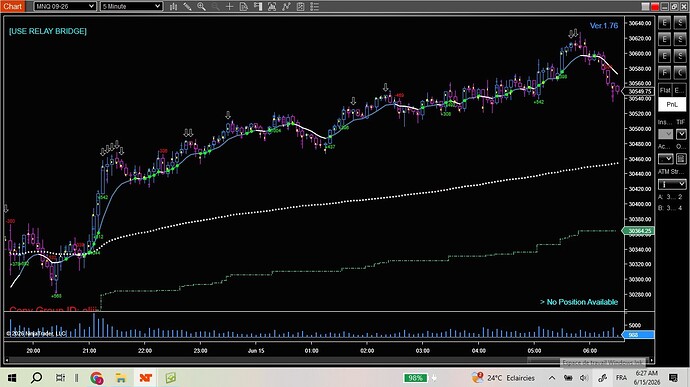Click the Jun 15 date label

pos(256,350)
